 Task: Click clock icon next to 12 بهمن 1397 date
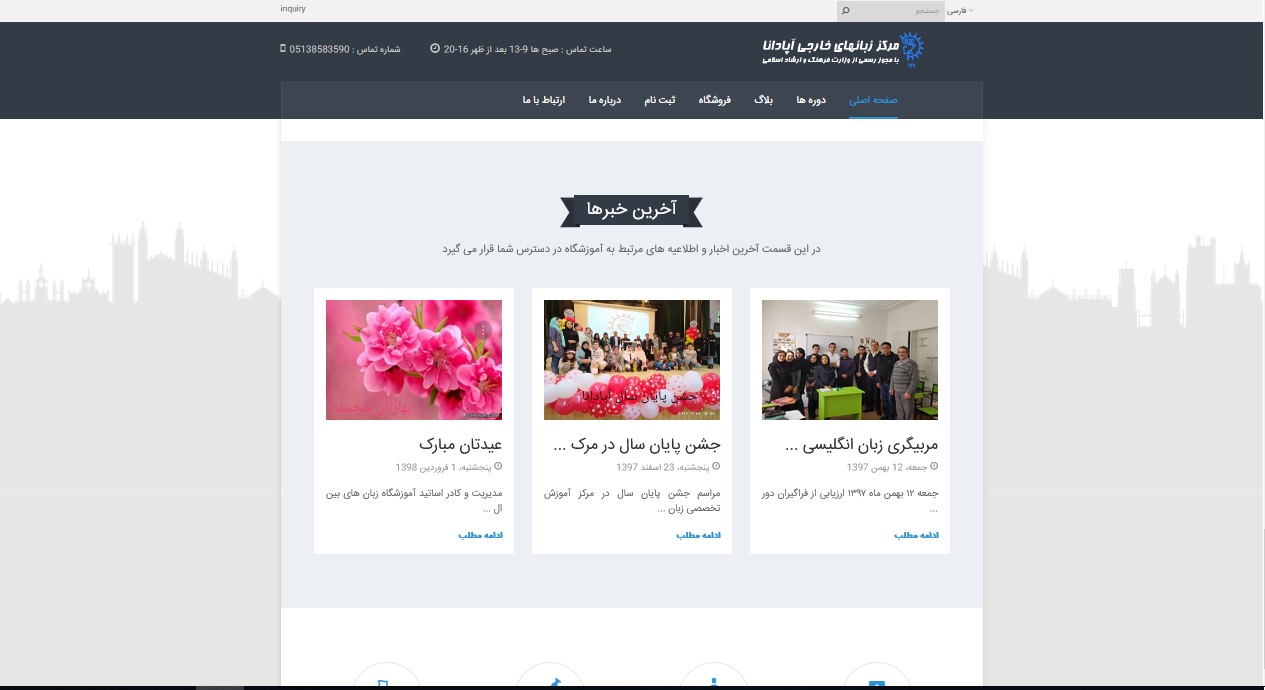pyautogui.click(x=934, y=467)
